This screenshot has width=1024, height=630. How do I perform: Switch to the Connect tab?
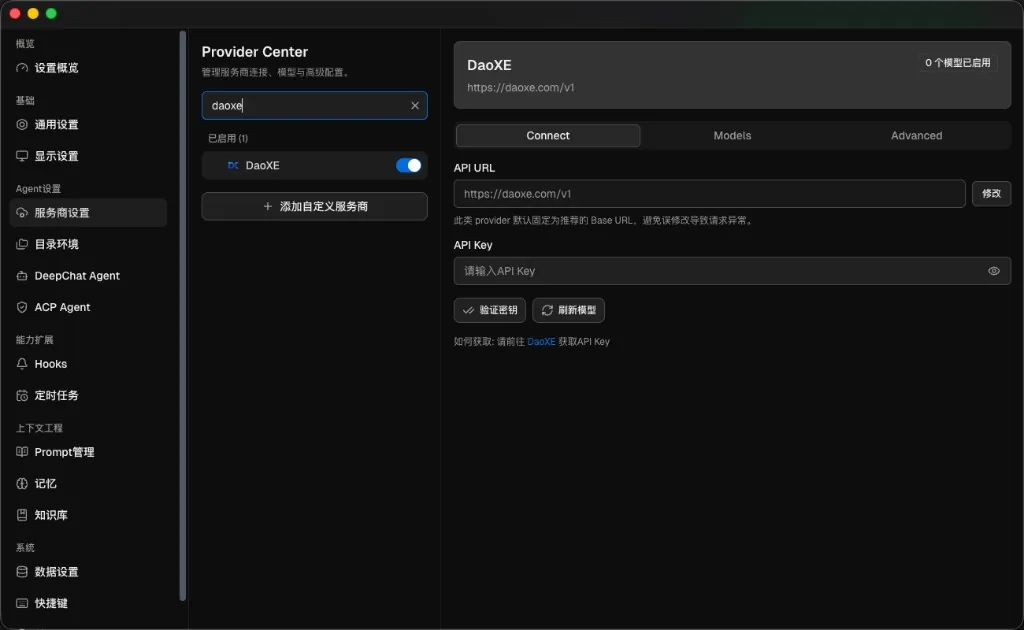tap(548, 136)
